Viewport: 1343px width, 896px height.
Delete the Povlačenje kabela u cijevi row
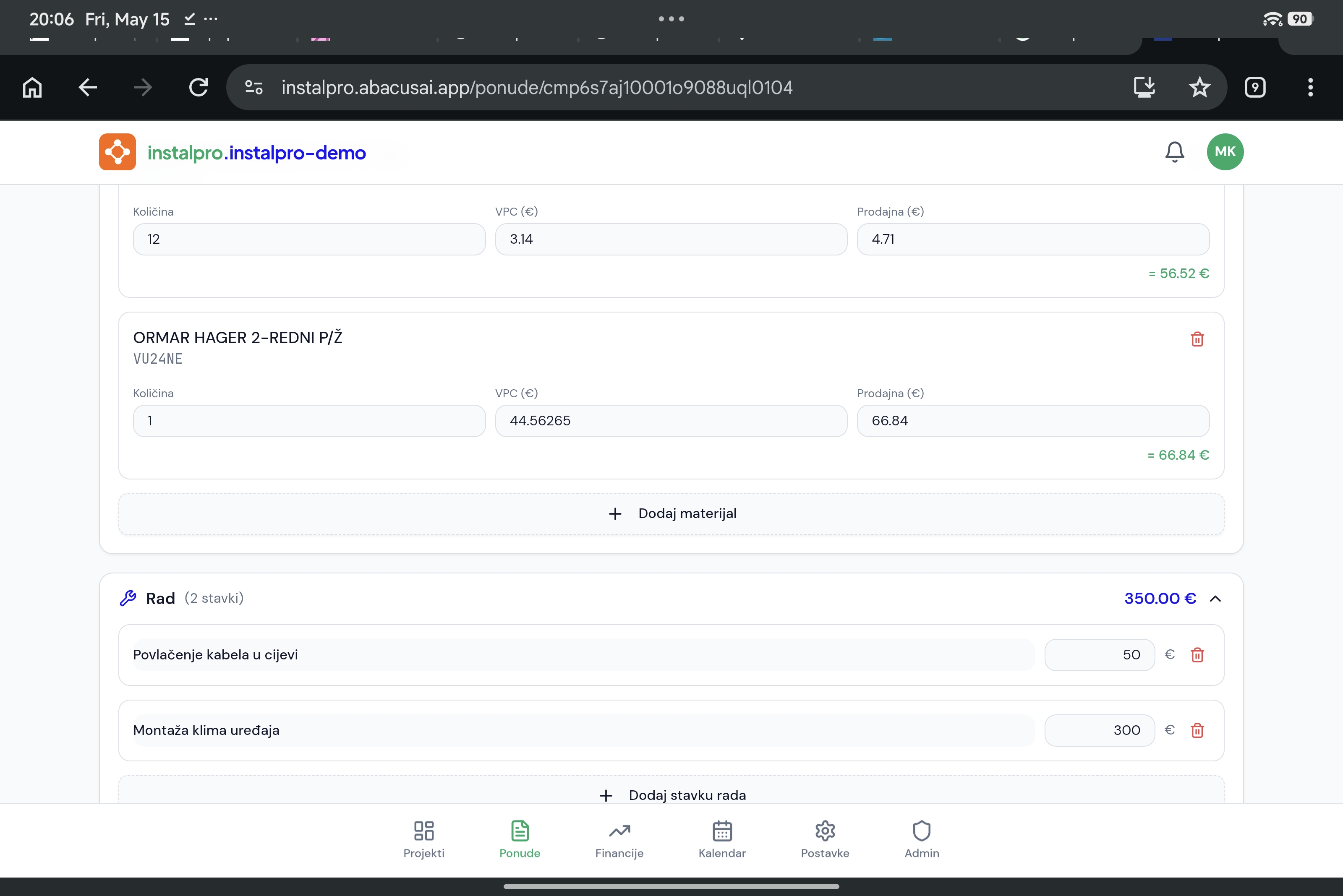tap(1197, 655)
